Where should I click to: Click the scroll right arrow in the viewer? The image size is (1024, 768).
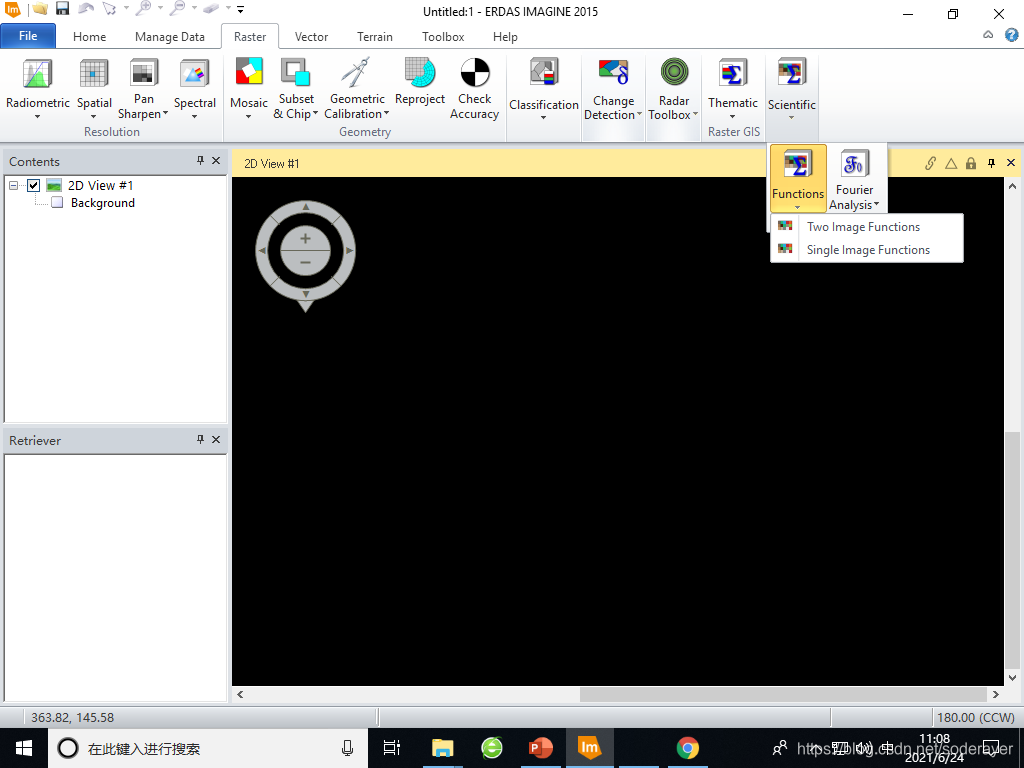[995, 694]
